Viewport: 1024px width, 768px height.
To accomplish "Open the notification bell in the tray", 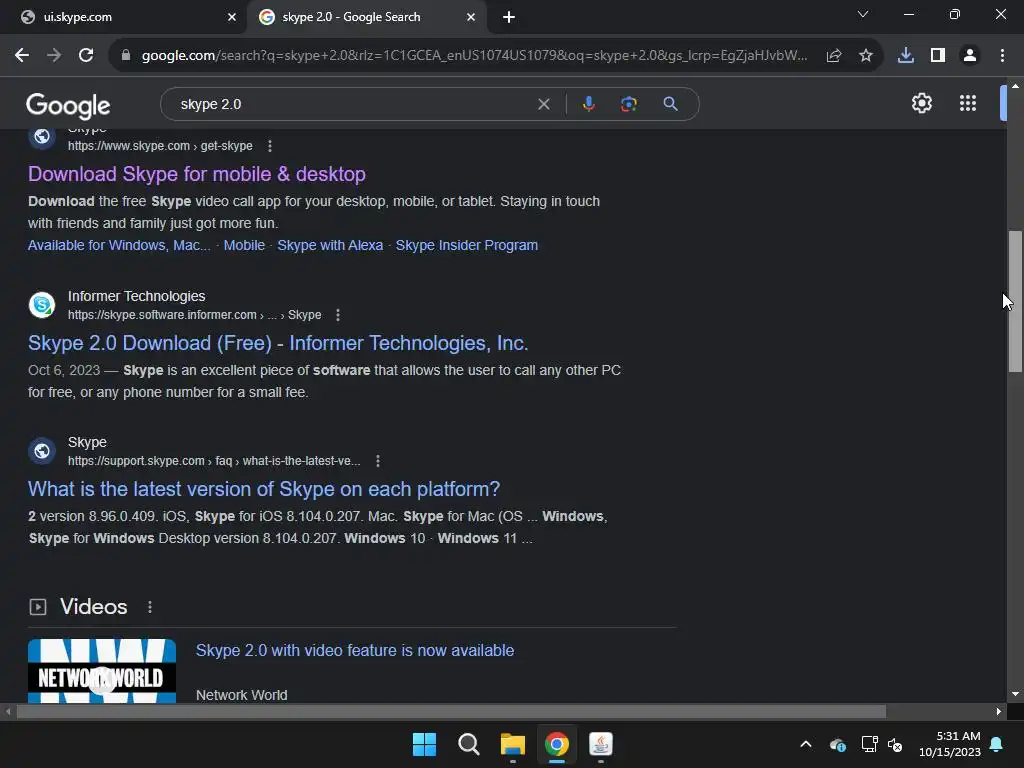I will pyautogui.click(x=997, y=744).
